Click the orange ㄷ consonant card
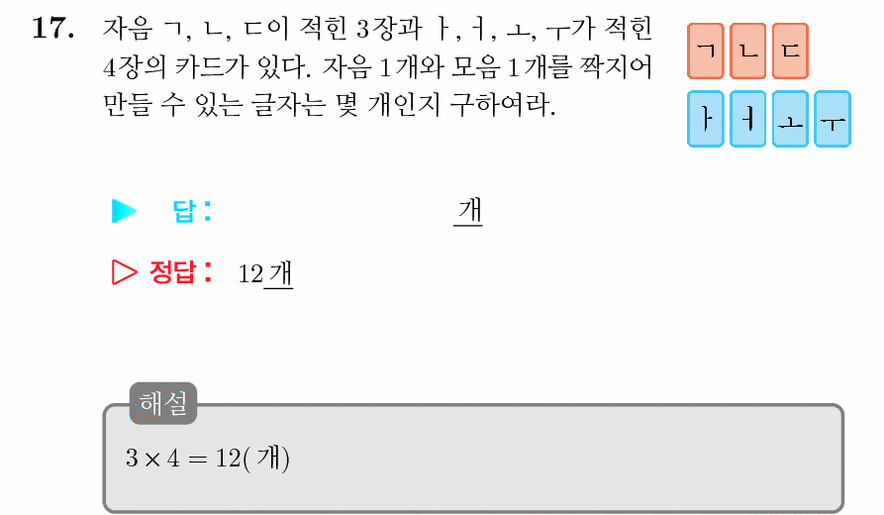Screen dimensions: 884x515 coord(790,51)
